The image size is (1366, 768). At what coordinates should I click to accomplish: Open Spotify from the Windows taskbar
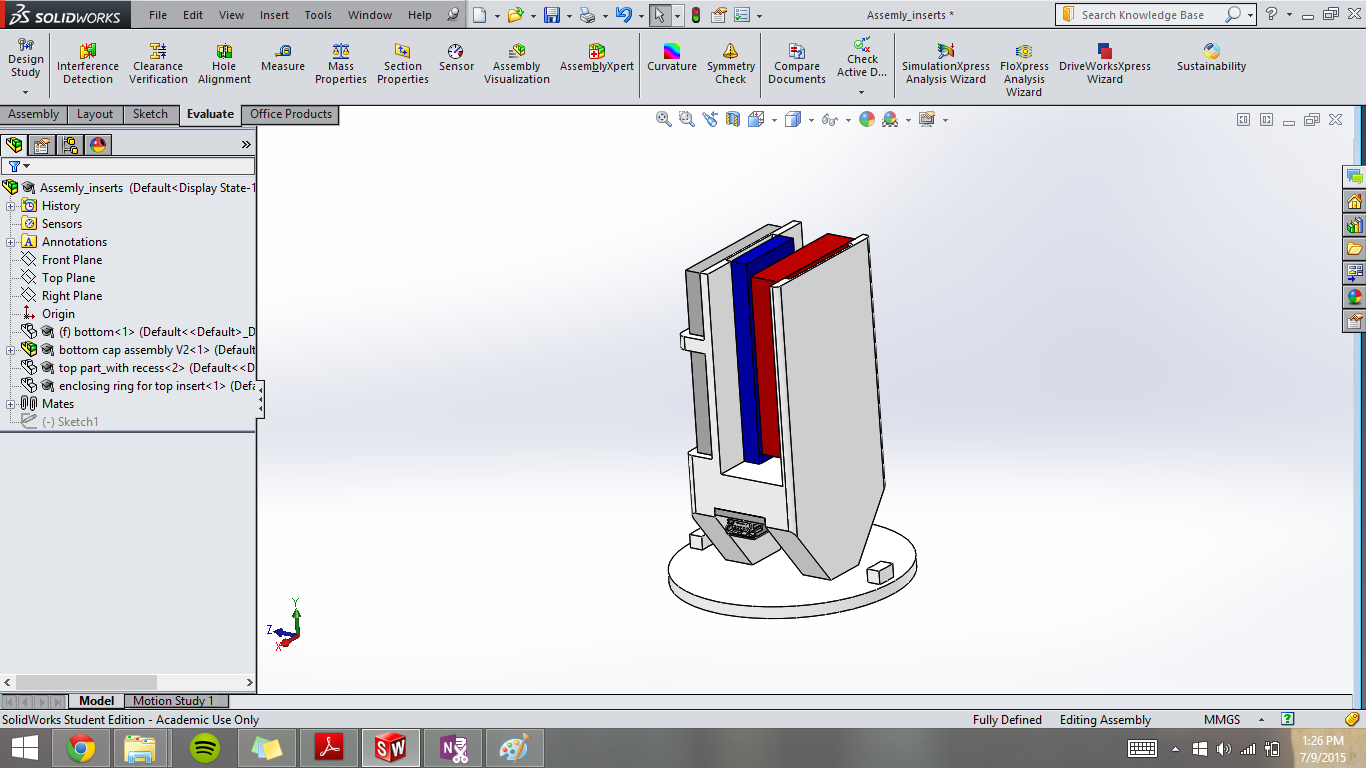pos(205,748)
